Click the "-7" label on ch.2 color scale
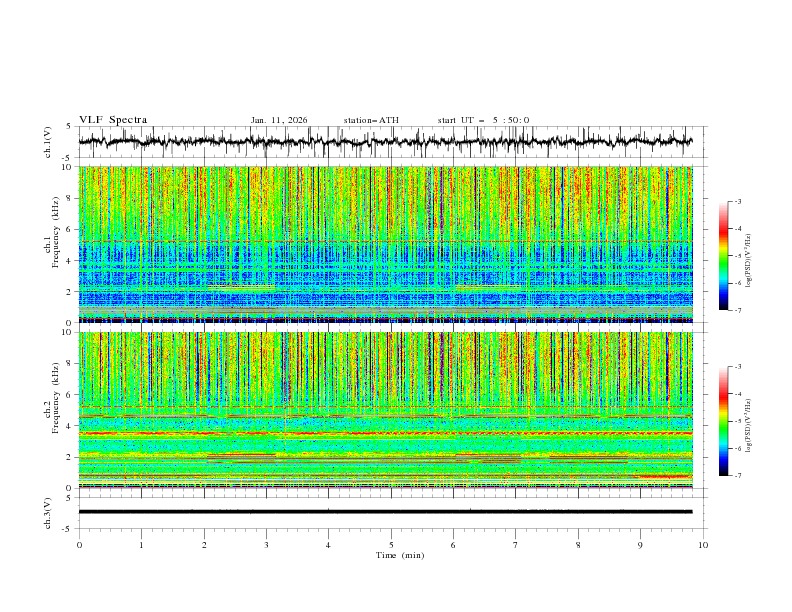The image size is (792, 612). coord(737,475)
